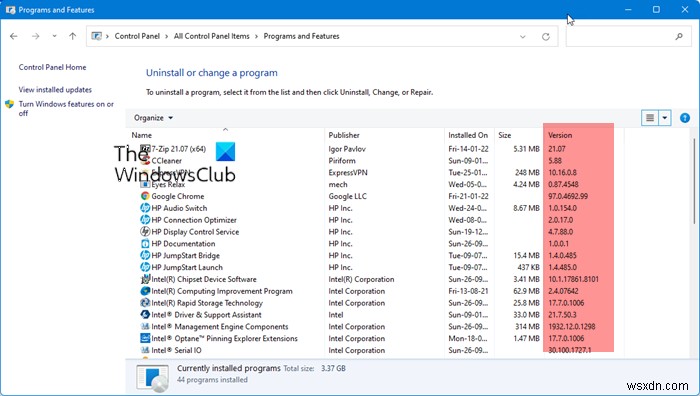700x396 pixels.
Task: Click the shield icon beside Windows features
Action: 9,104
